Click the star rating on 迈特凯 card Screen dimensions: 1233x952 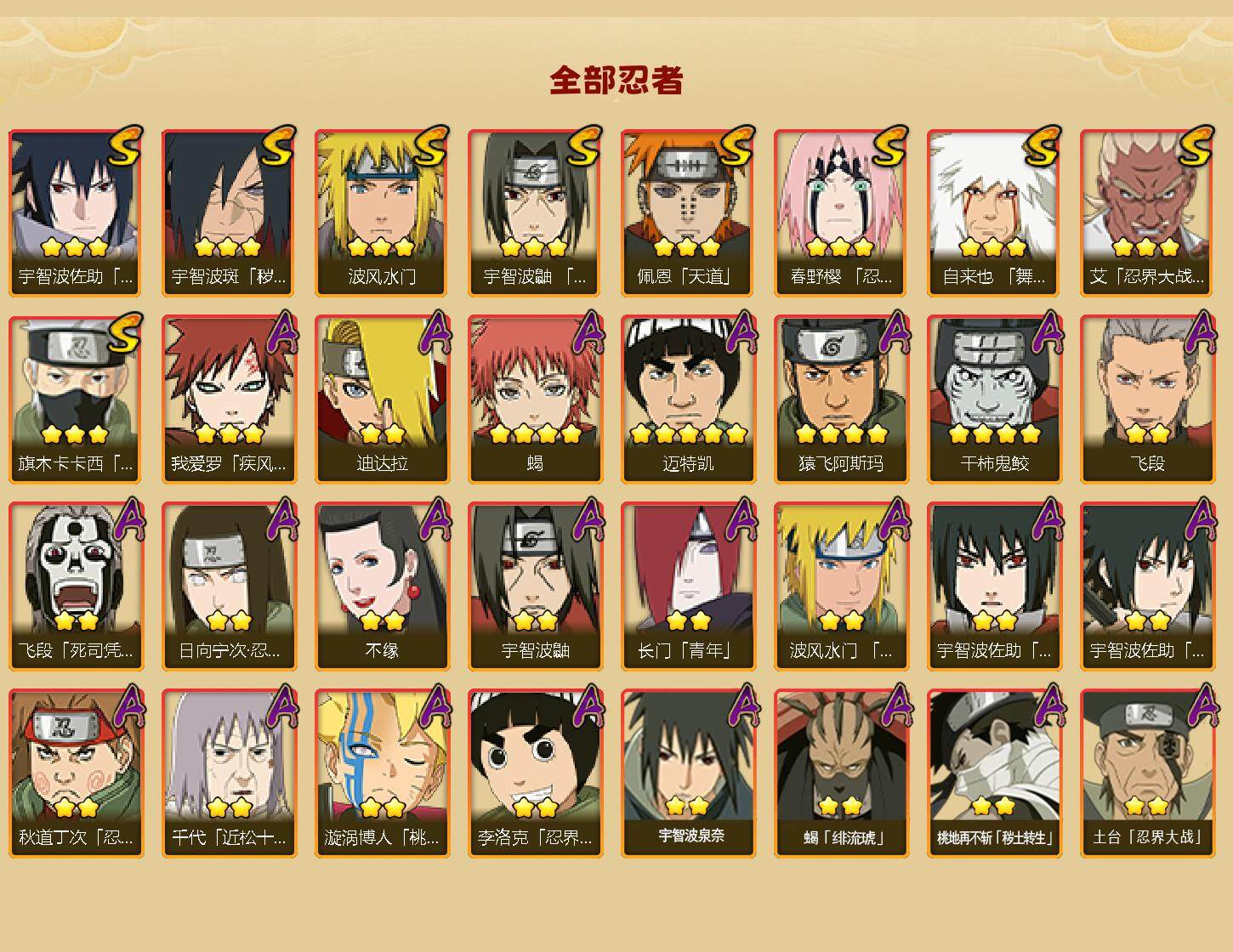(x=688, y=433)
